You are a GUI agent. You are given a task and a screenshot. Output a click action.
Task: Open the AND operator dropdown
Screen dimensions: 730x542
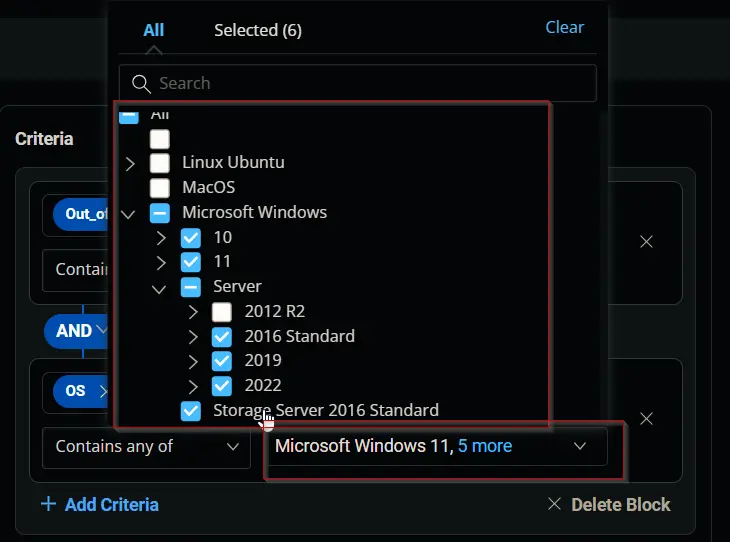[78, 331]
